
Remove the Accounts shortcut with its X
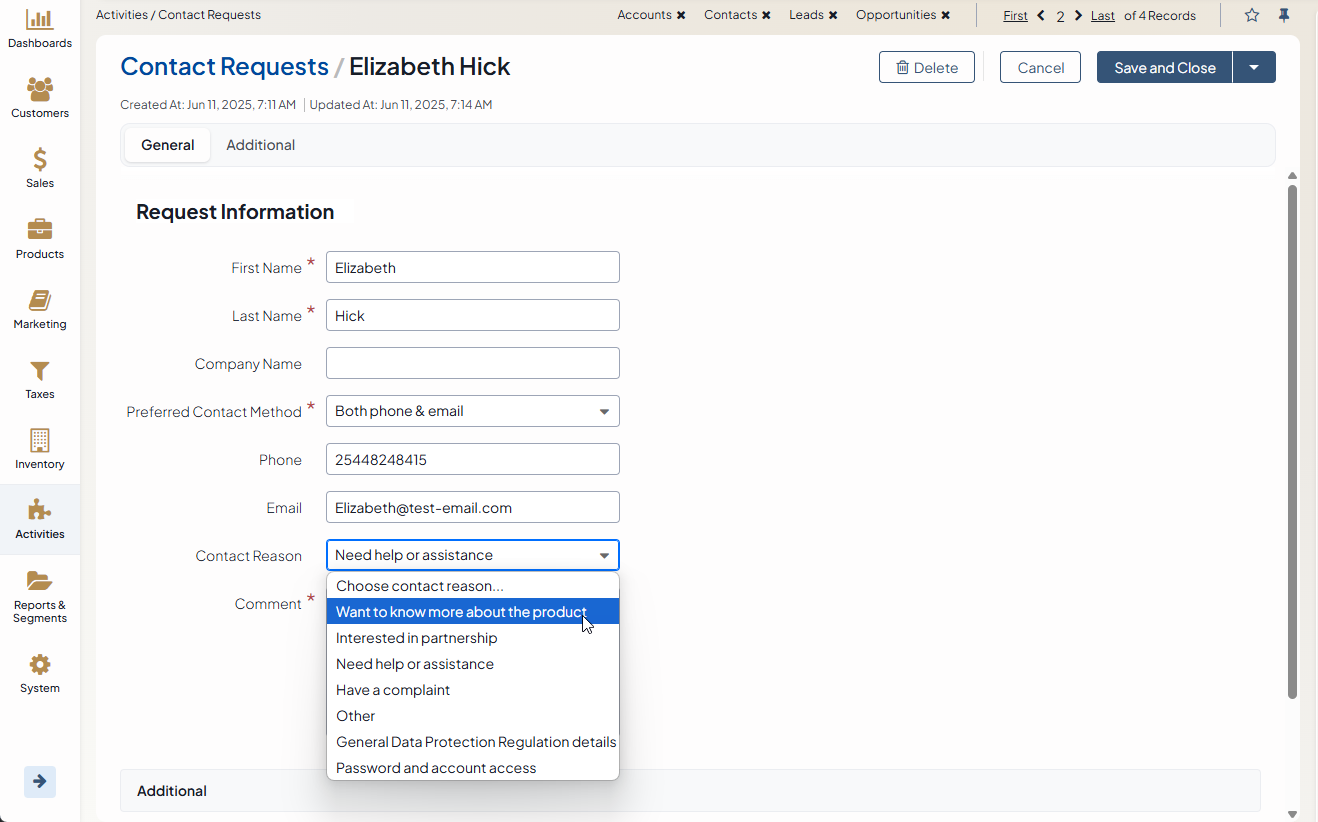coord(681,15)
